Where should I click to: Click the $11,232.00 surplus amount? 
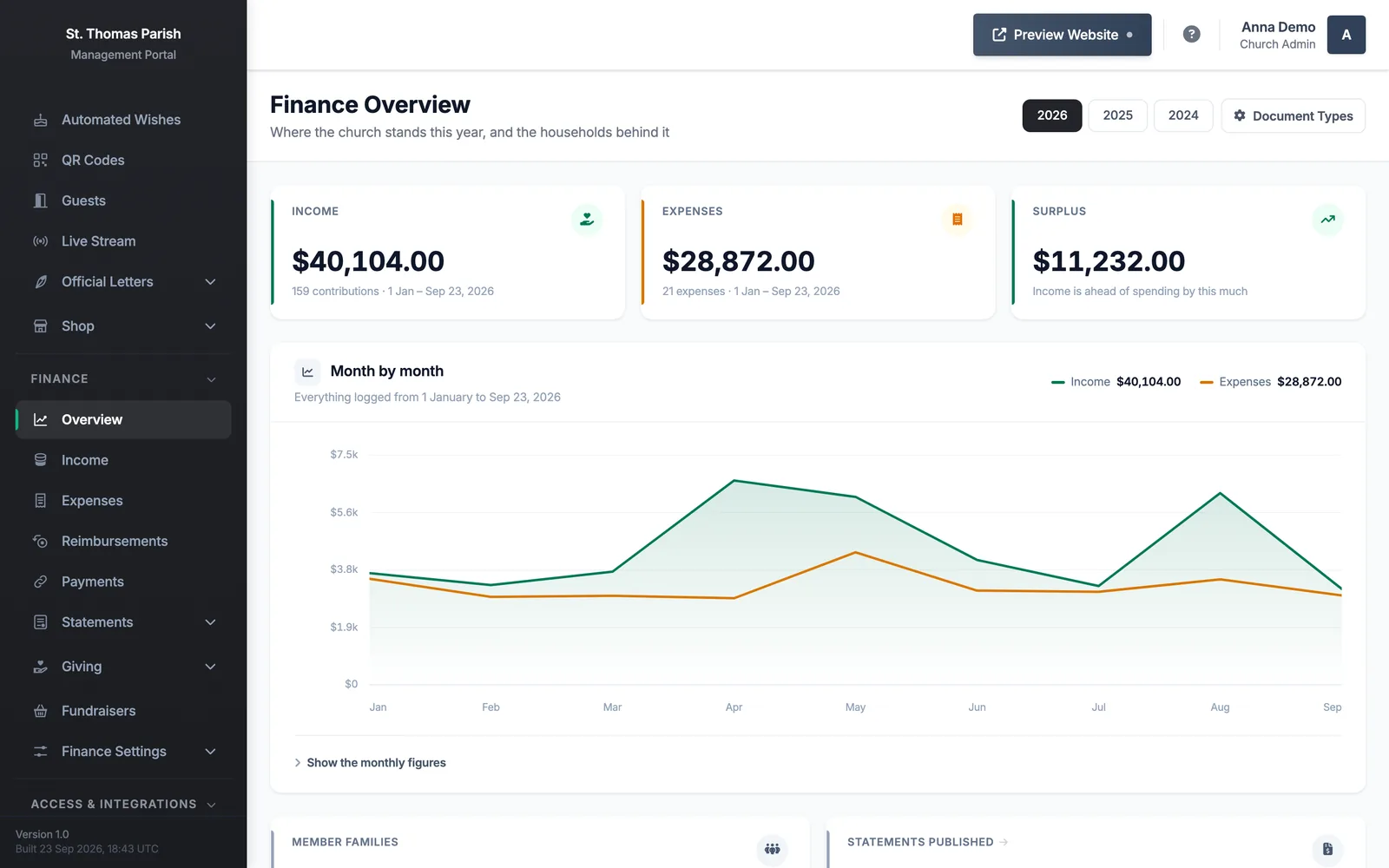coord(1109,260)
